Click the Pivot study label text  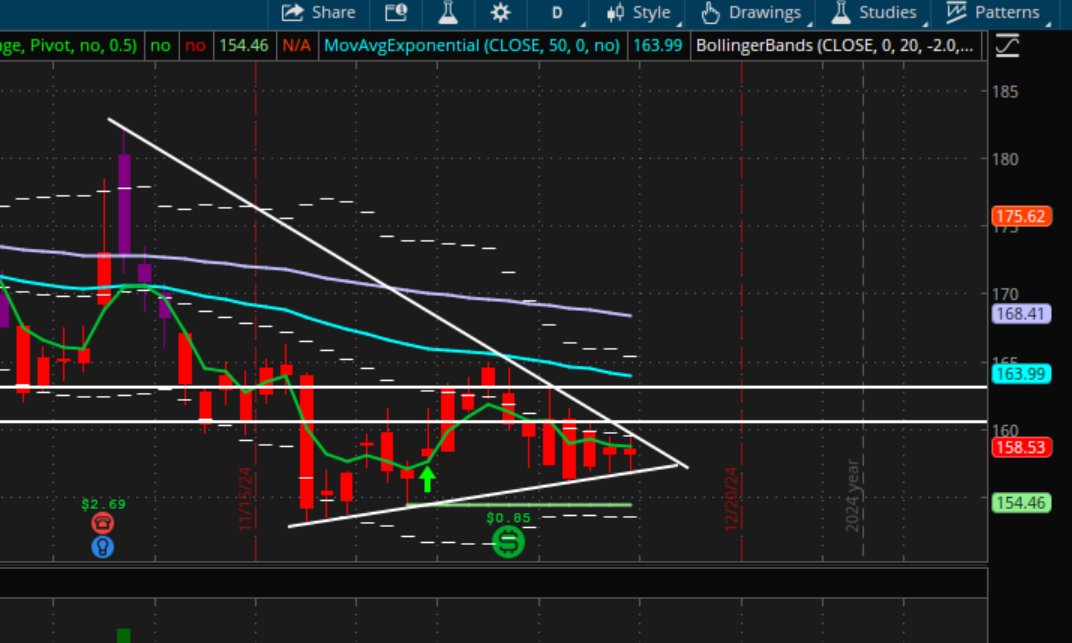coord(68,46)
